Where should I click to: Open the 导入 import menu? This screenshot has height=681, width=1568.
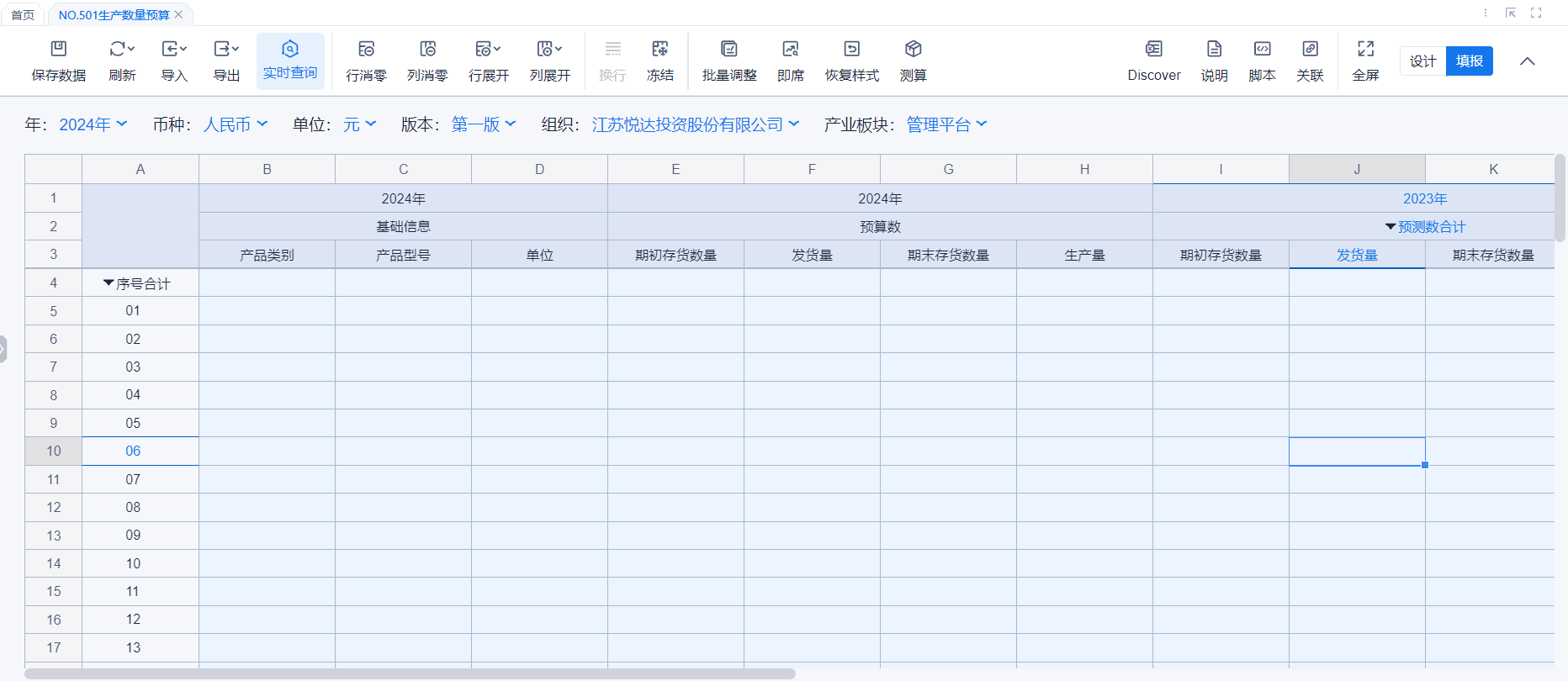pos(174,50)
